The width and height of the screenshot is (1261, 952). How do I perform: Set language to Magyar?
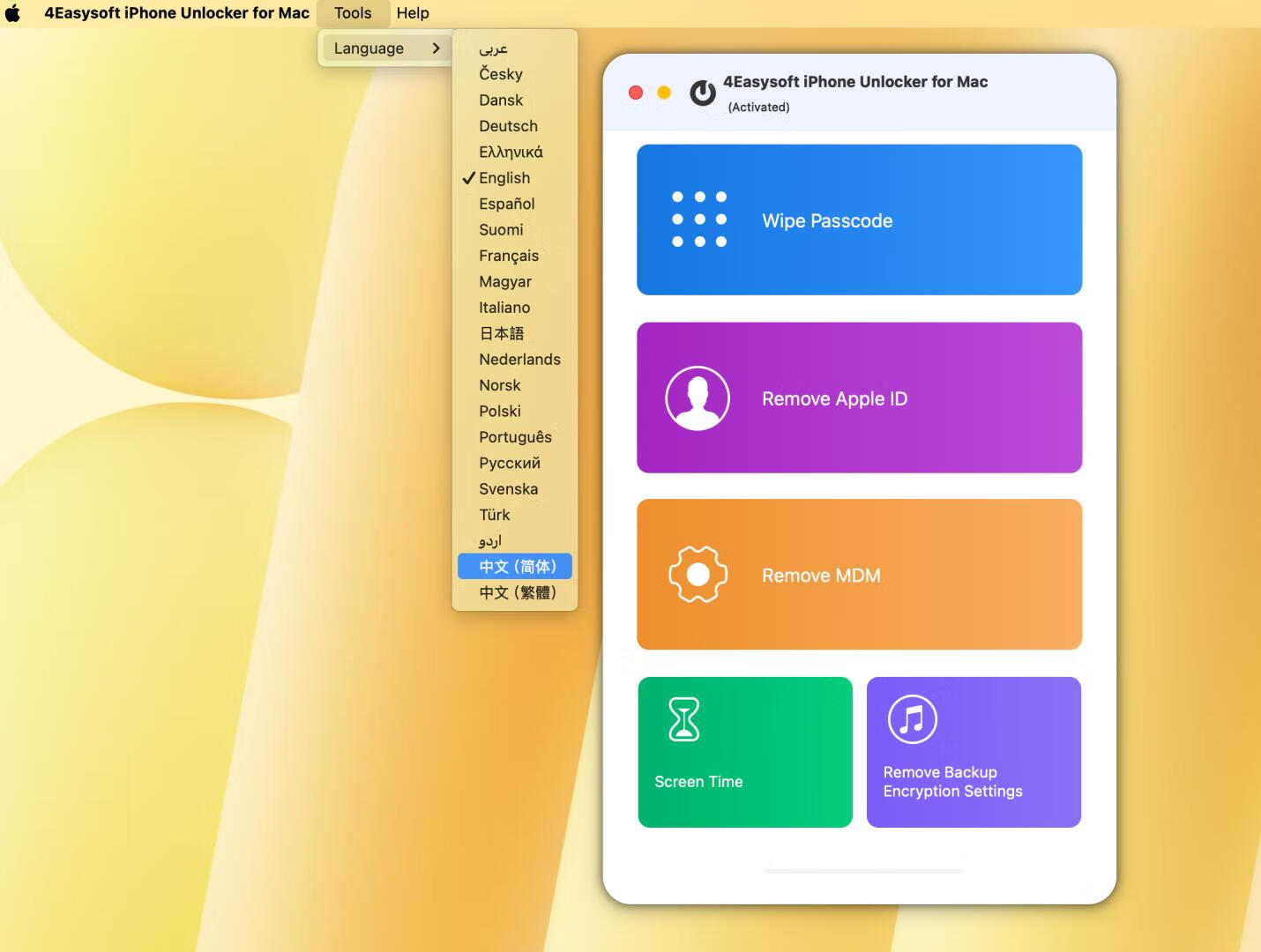click(515, 282)
